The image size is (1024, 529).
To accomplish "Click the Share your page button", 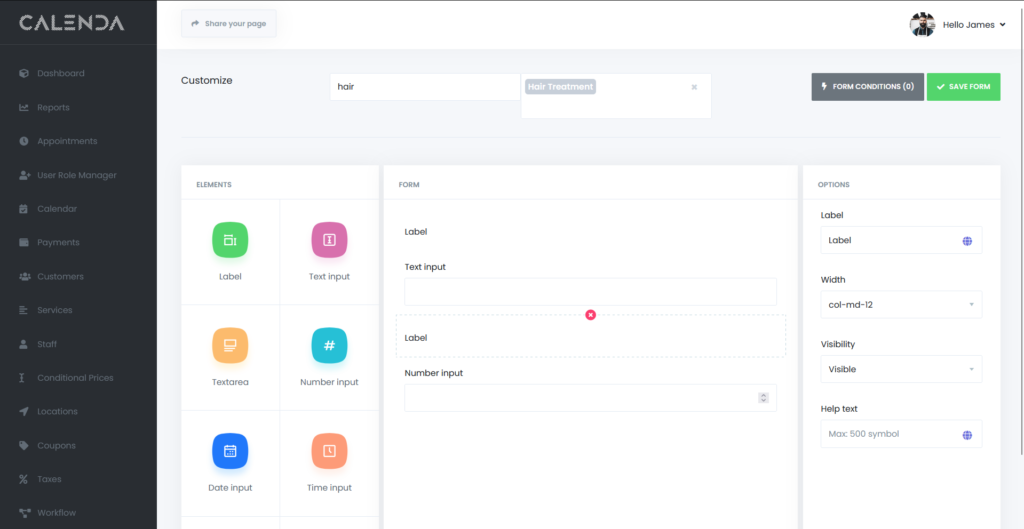I will coord(228,23).
